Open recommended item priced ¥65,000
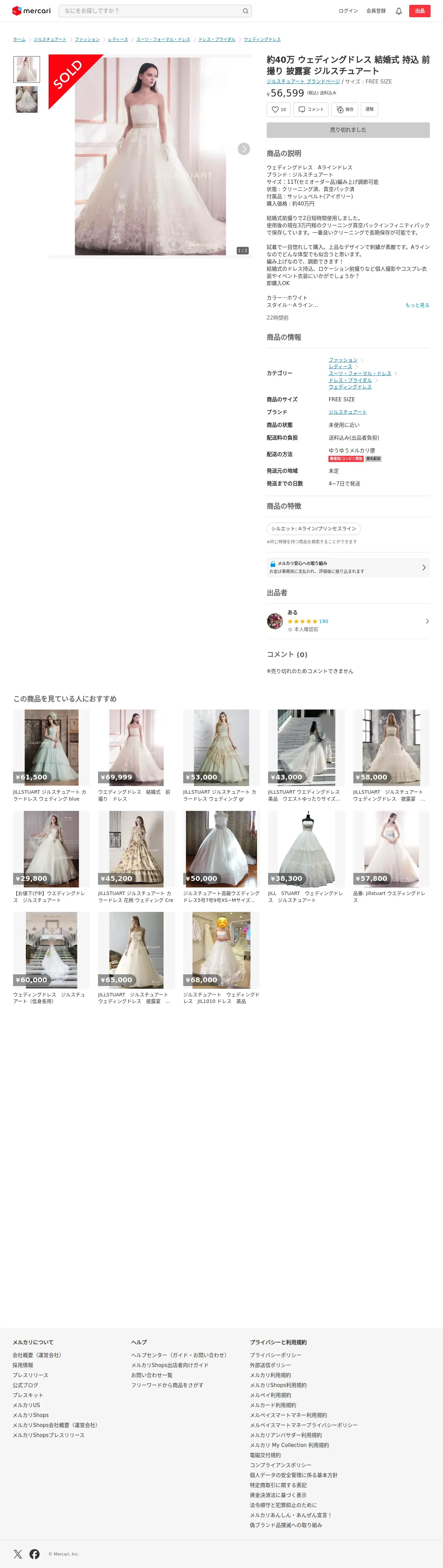 [x=137, y=957]
